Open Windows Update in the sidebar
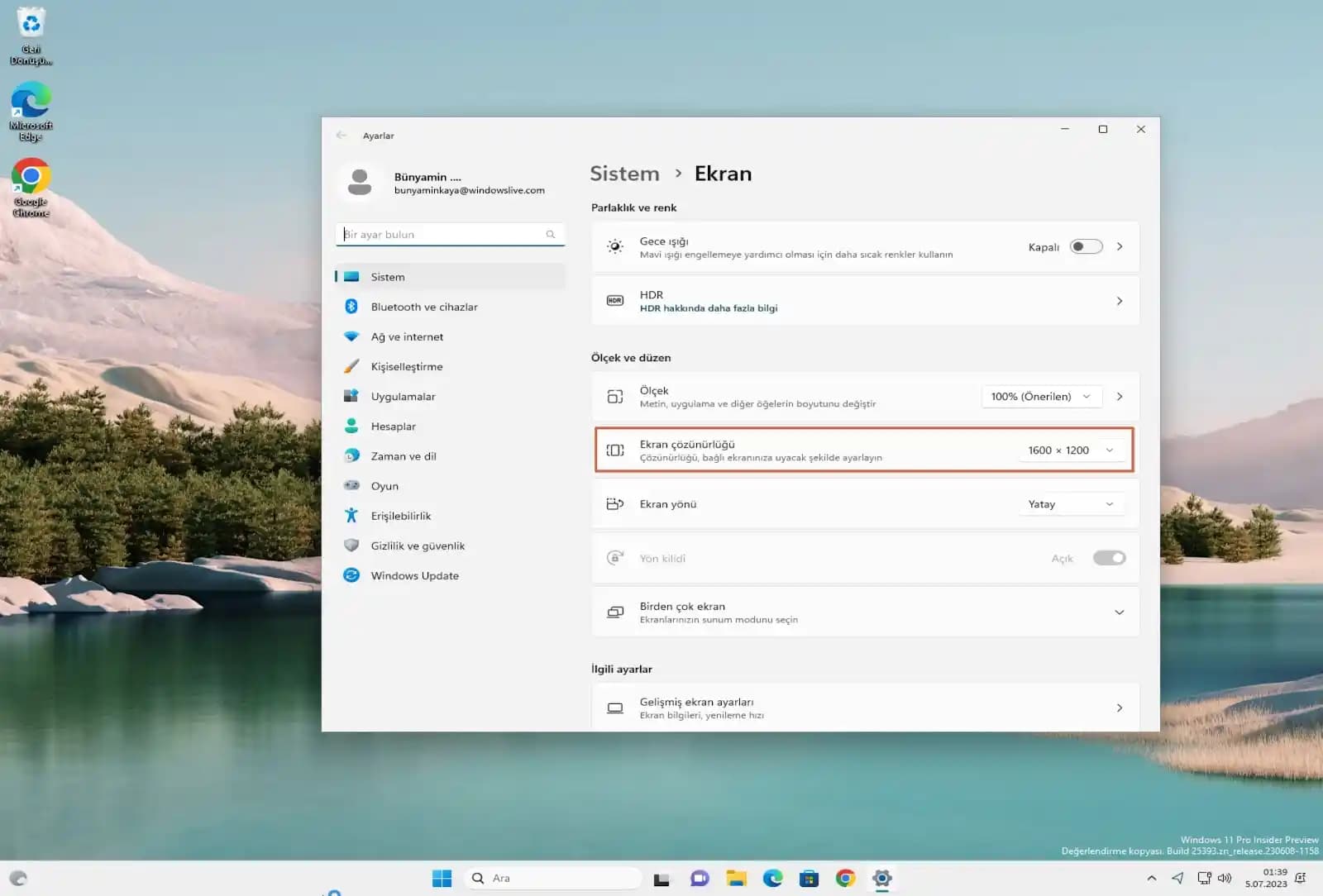This screenshot has height=896, width=1323. [x=414, y=575]
